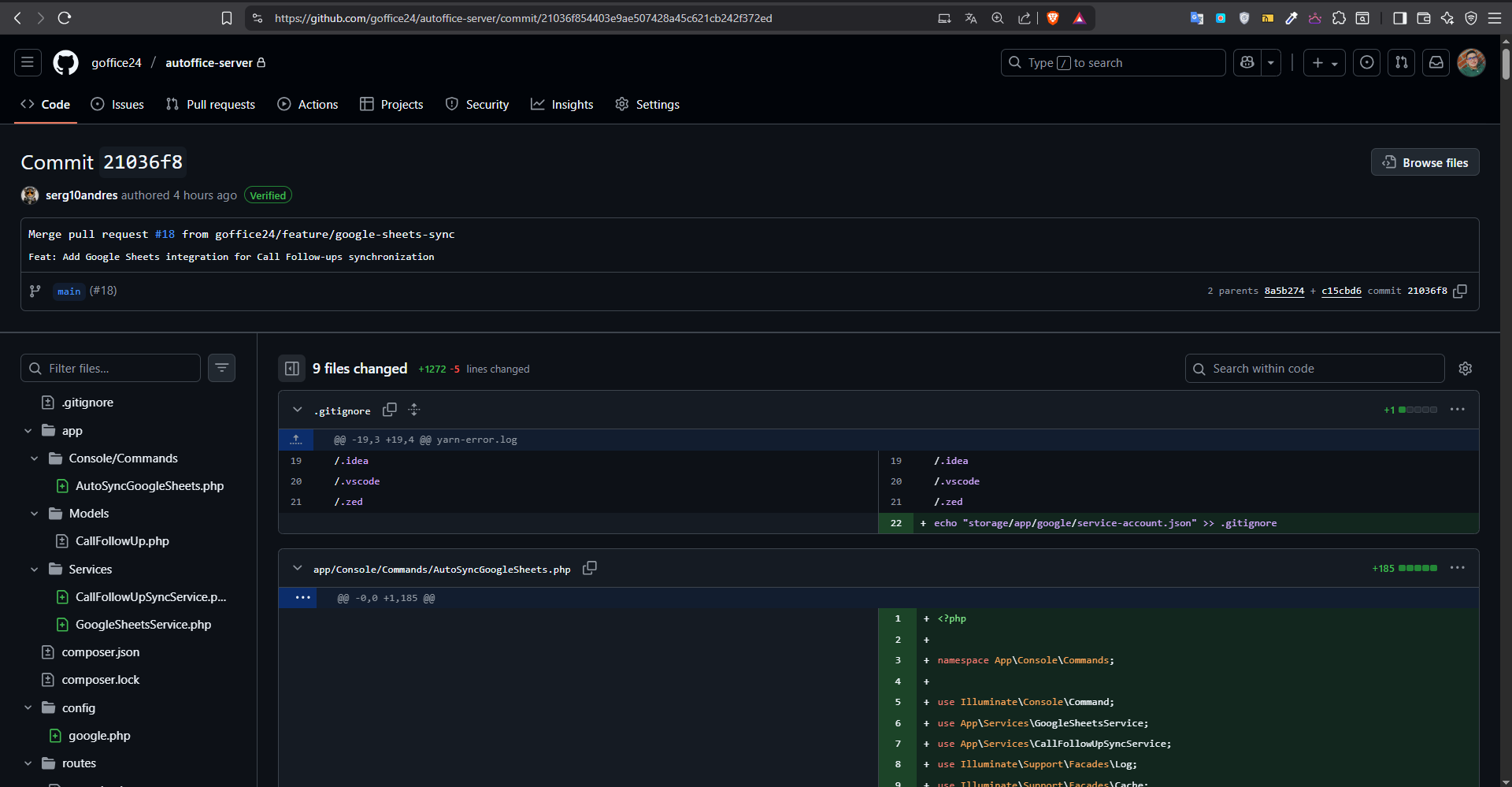Toggle the file tree sidebar panel
This screenshot has width=1512, height=787.
tap(292, 369)
